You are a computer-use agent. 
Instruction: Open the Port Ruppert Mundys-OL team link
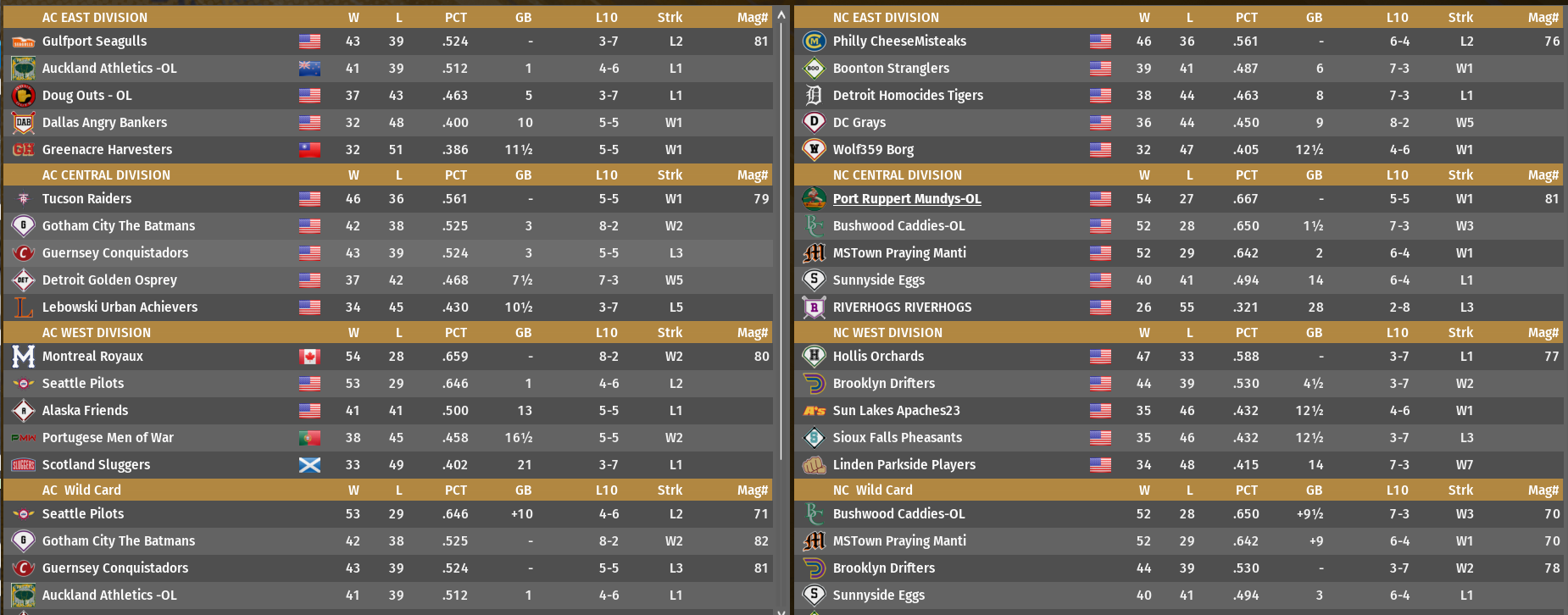[x=906, y=199]
